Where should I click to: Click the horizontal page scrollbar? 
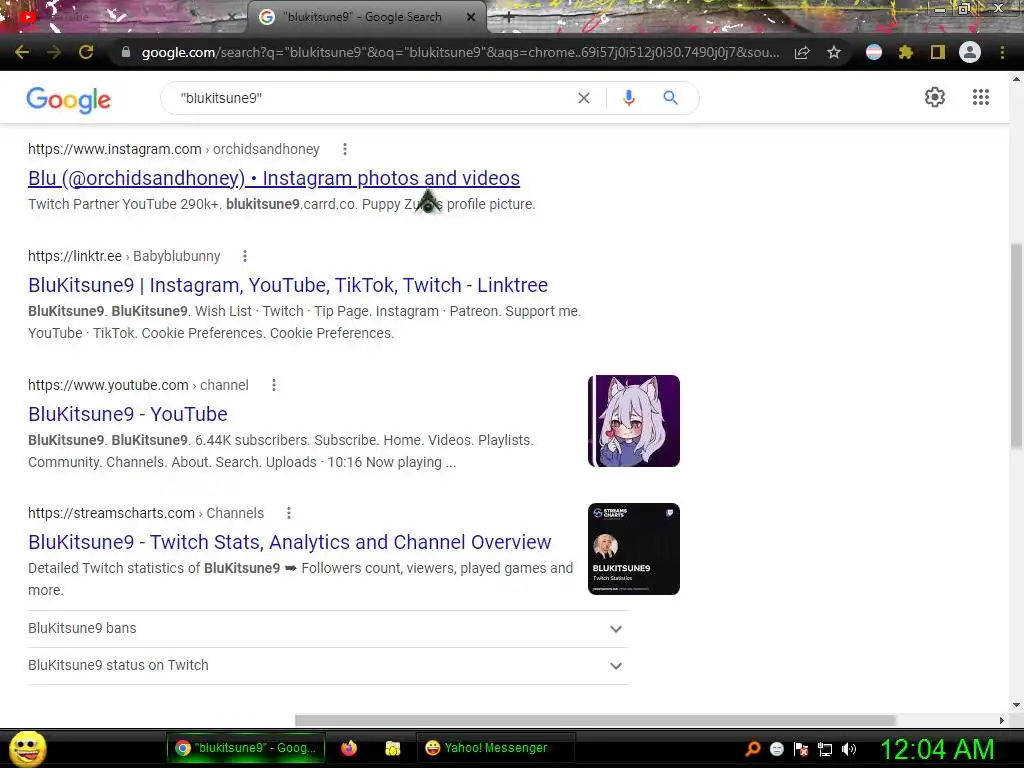click(595, 720)
